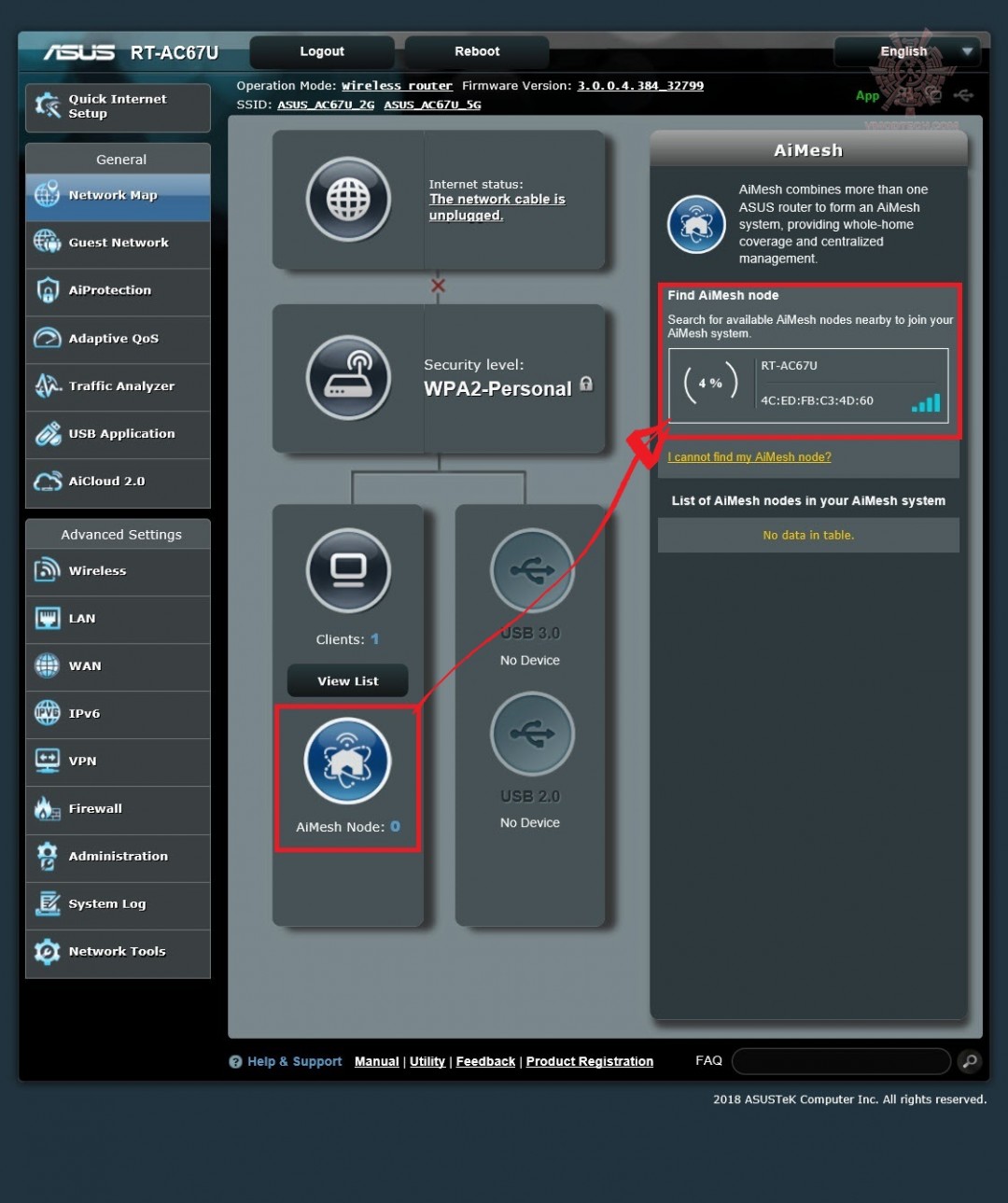Click the System Log icon
1008x1203 pixels.
coord(48,903)
